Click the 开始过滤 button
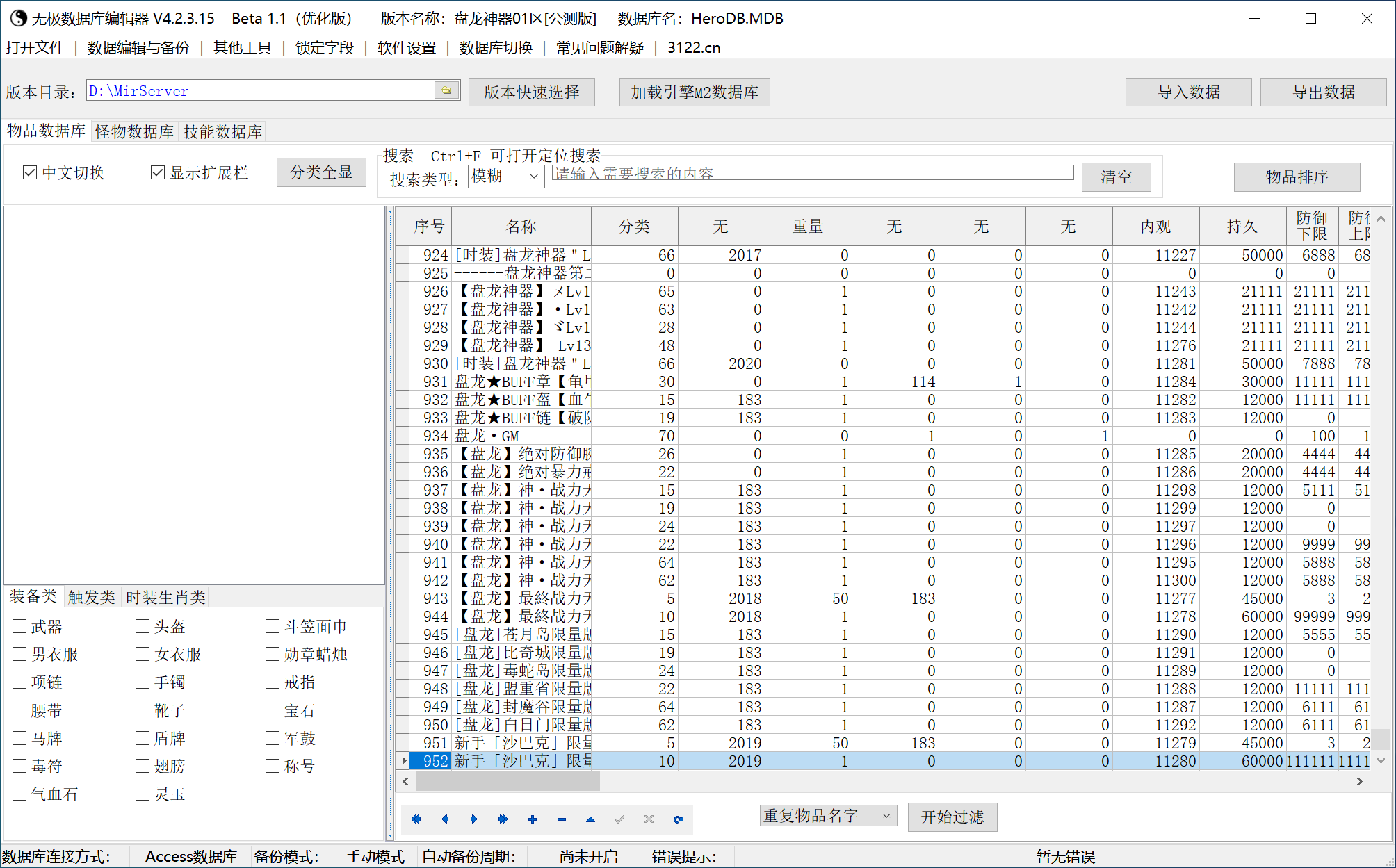 tap(952, 817)
